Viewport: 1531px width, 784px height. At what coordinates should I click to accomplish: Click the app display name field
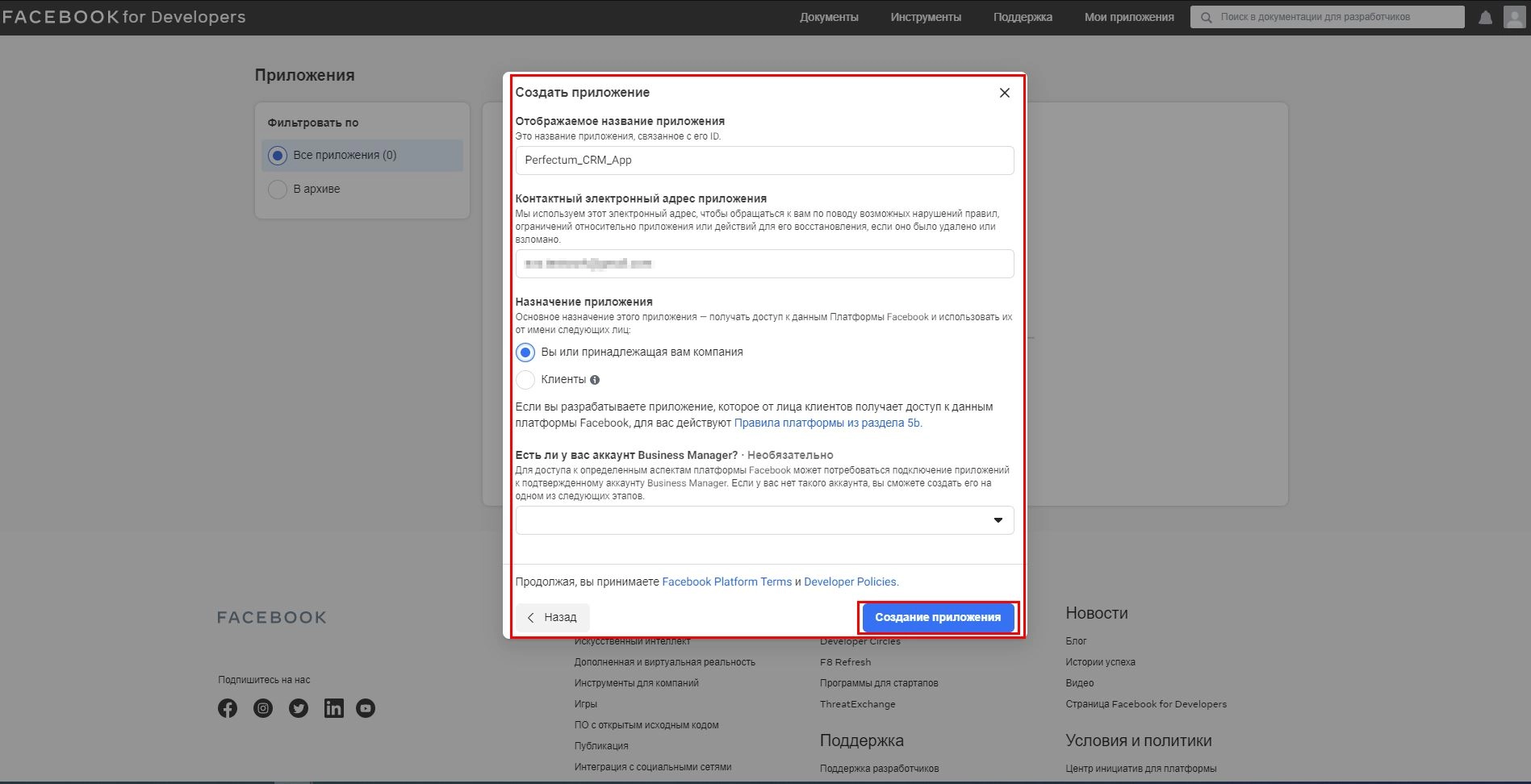coord(764,161)
